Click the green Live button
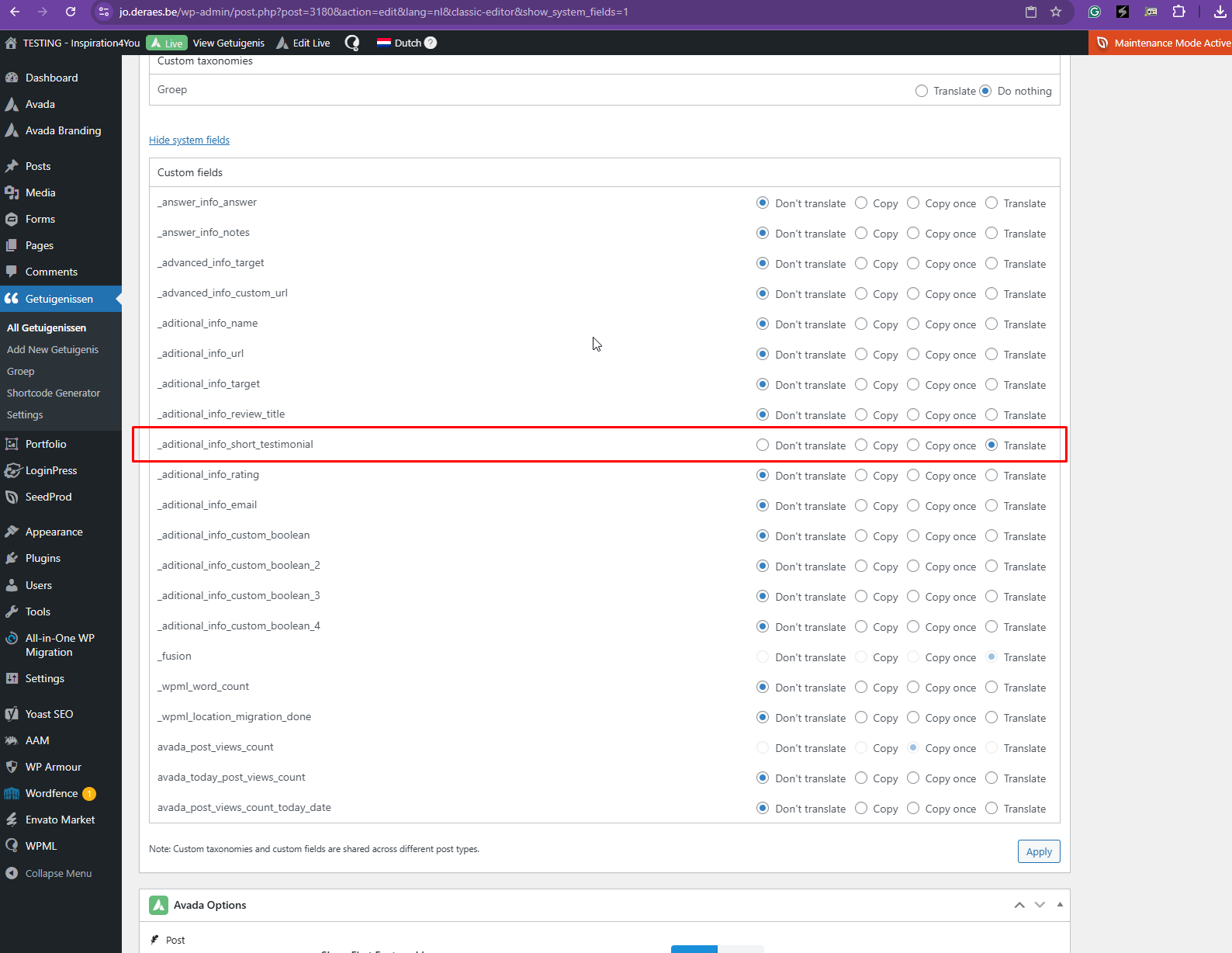The width and height of the screenshot is (1232, 953). point(167,43)
